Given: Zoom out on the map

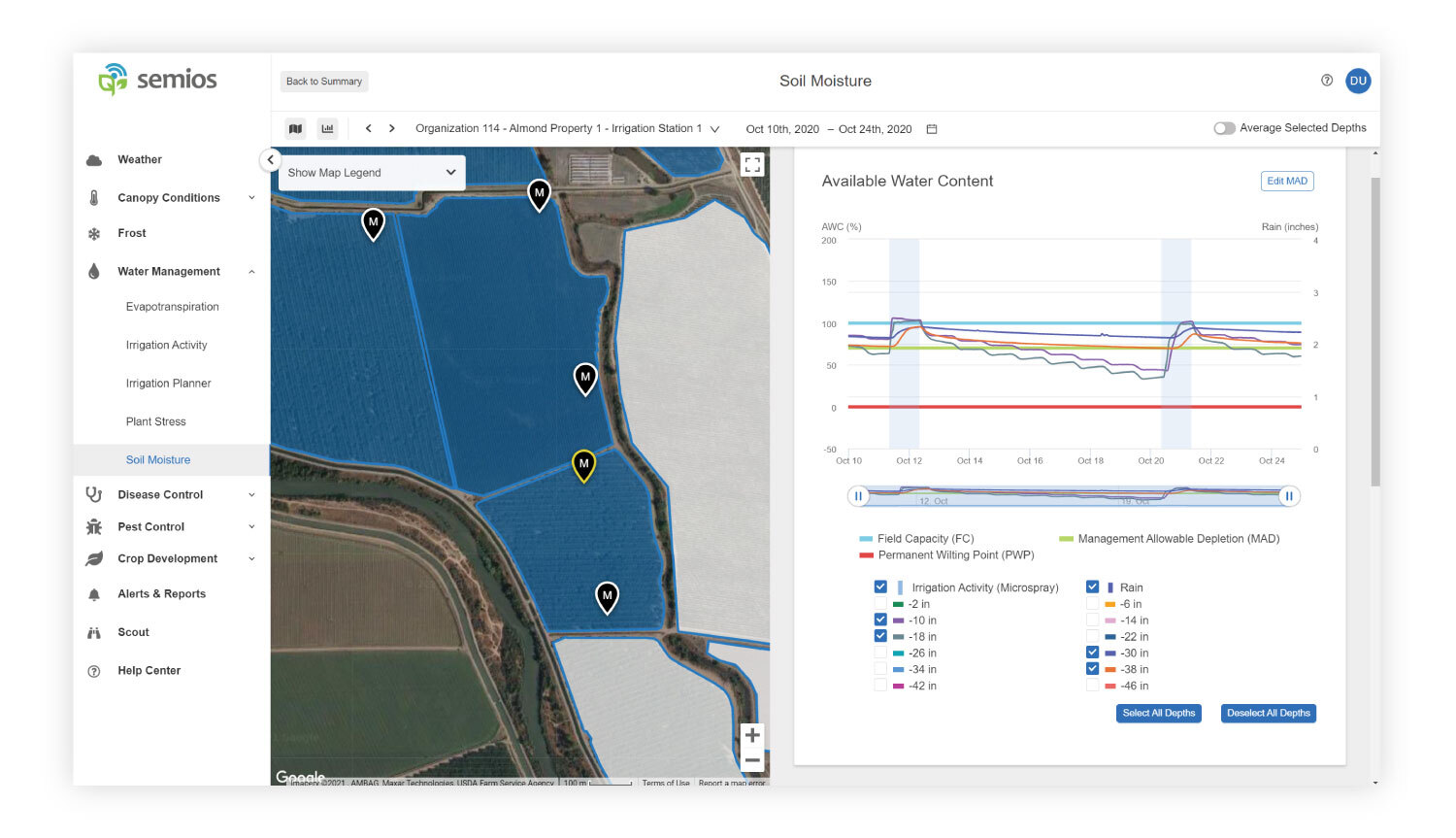Looking at the screenshot, I should pyautogui.click(x=752, y=760).
